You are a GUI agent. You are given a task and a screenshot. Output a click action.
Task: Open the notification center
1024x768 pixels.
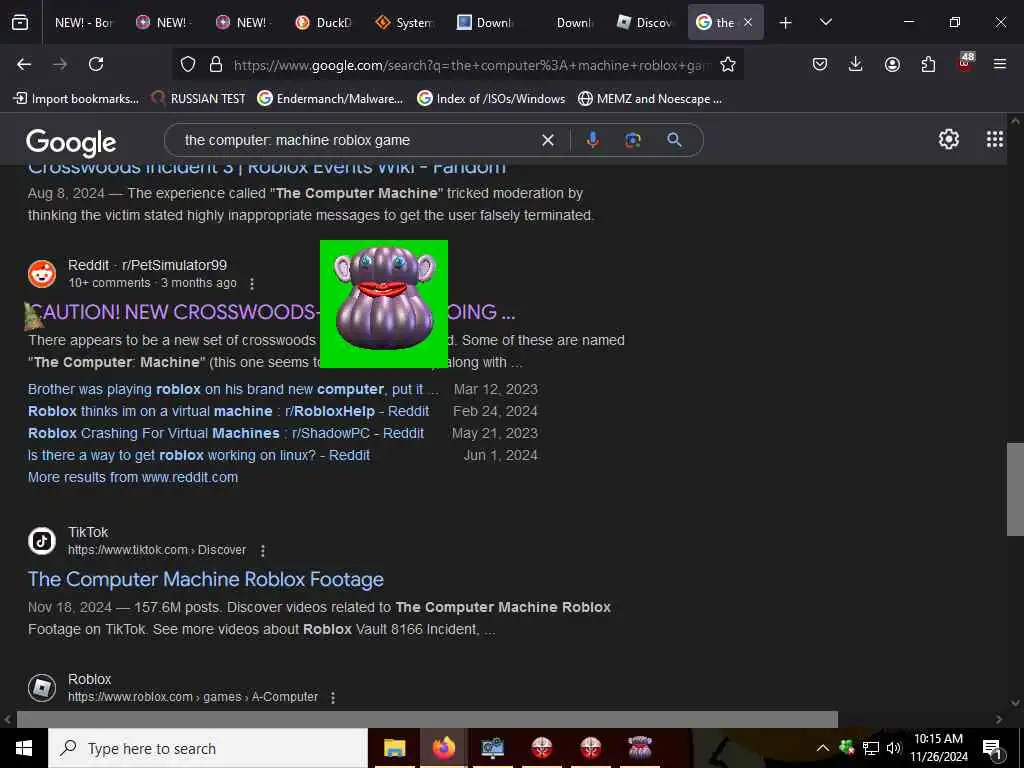point(992,748)
